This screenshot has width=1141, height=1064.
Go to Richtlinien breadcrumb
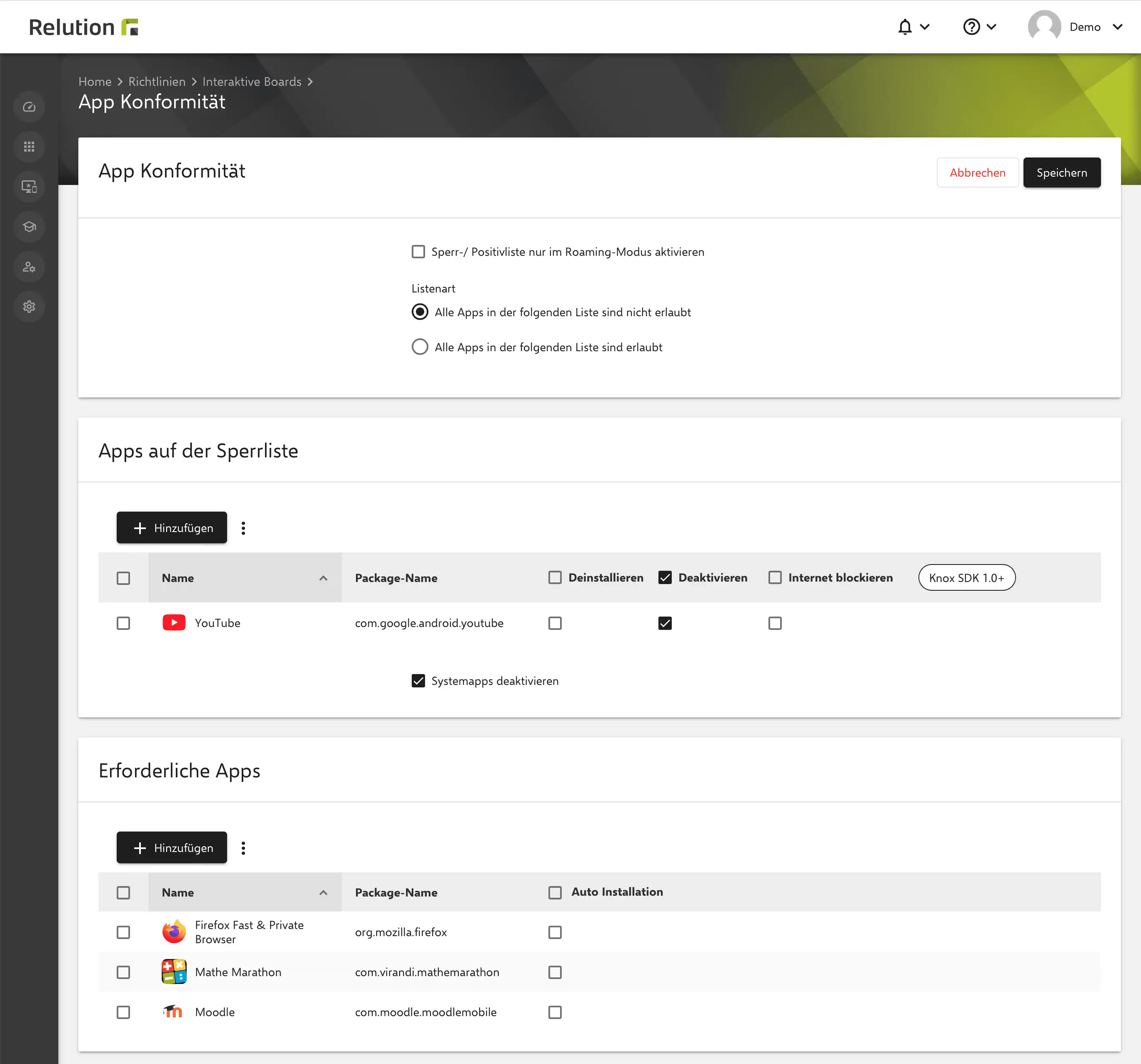point(157,82)
